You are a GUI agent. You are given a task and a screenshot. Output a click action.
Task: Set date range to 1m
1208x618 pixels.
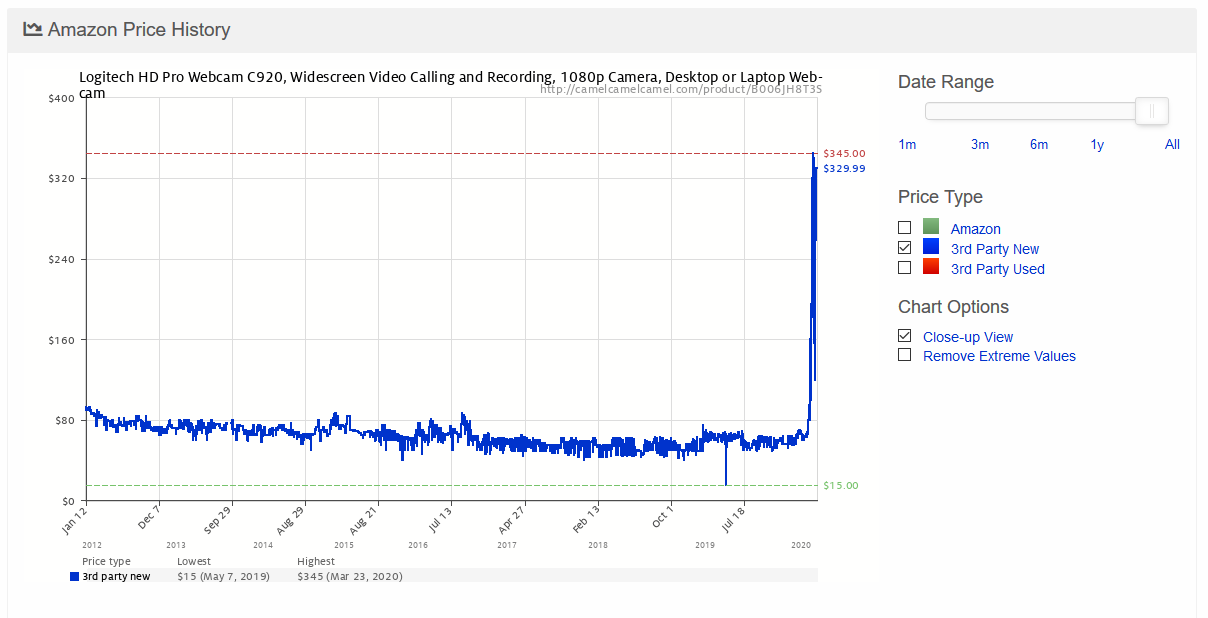point(907,144)
